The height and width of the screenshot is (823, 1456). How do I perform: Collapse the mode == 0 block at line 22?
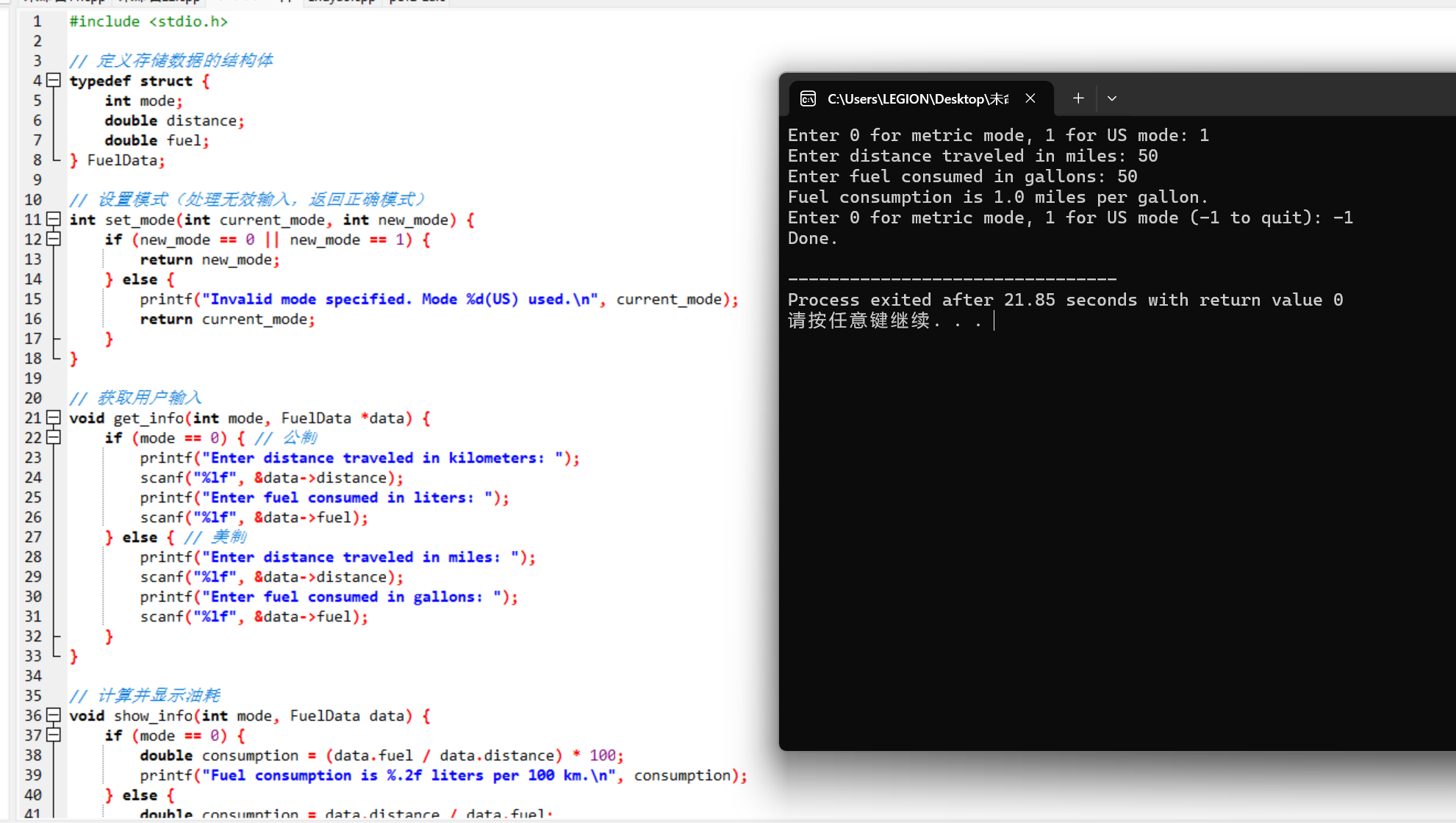click(x=54, y=437)
